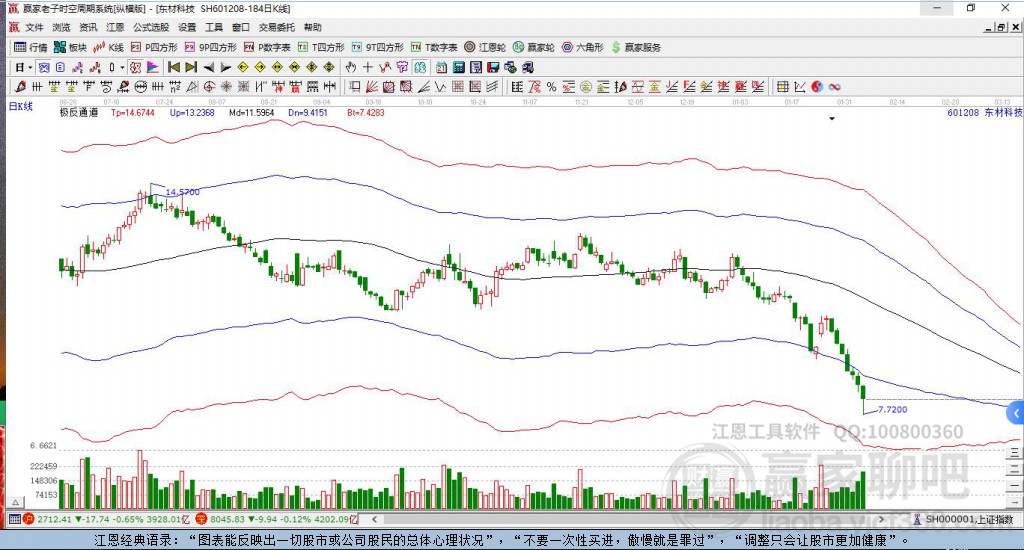Screen dimensions: 1024x550
Task: Click the 日K线 label
Action: pyautogui.click(x=20, y=106)
